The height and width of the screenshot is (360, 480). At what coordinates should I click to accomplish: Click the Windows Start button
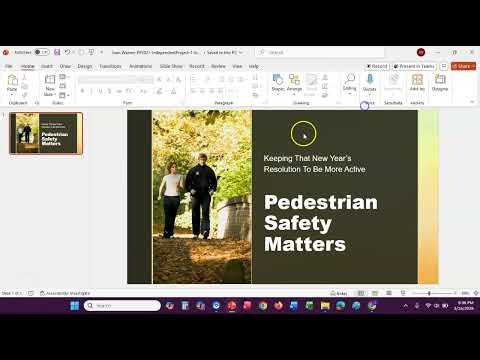75,305
